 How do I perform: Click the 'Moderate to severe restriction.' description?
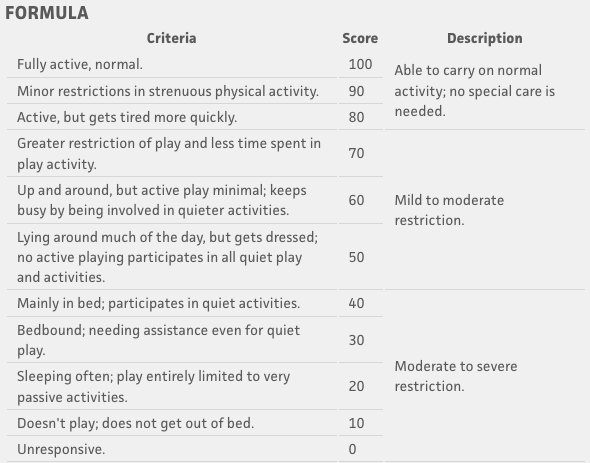[x=456, y=376]
